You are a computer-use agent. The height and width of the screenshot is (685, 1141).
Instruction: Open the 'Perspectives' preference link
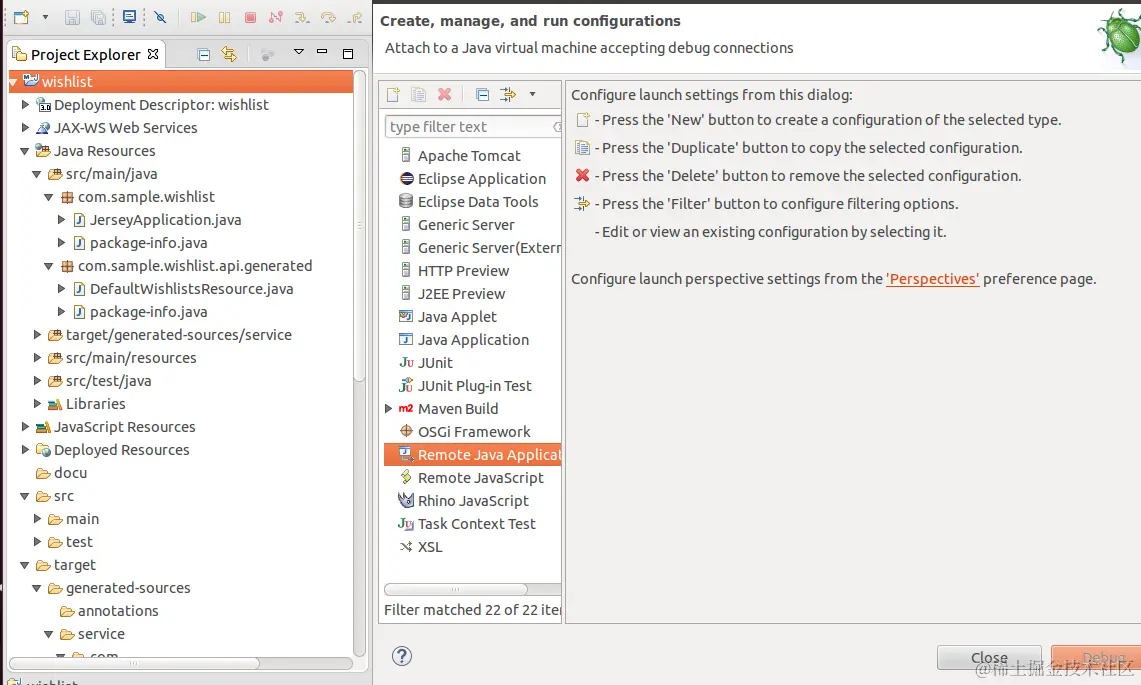(932, 279)
